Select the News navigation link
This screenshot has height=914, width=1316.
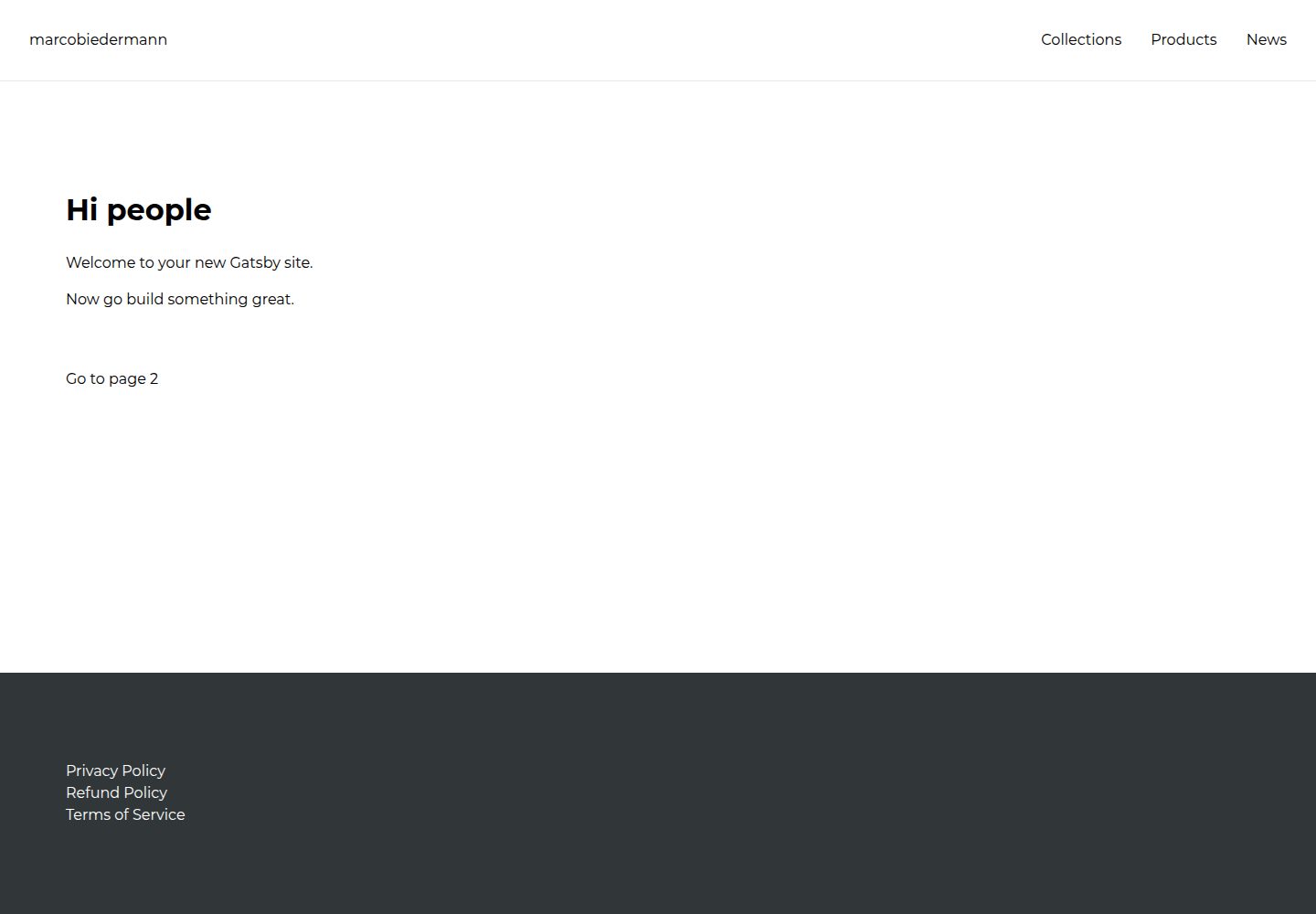tap(1266, 39)
